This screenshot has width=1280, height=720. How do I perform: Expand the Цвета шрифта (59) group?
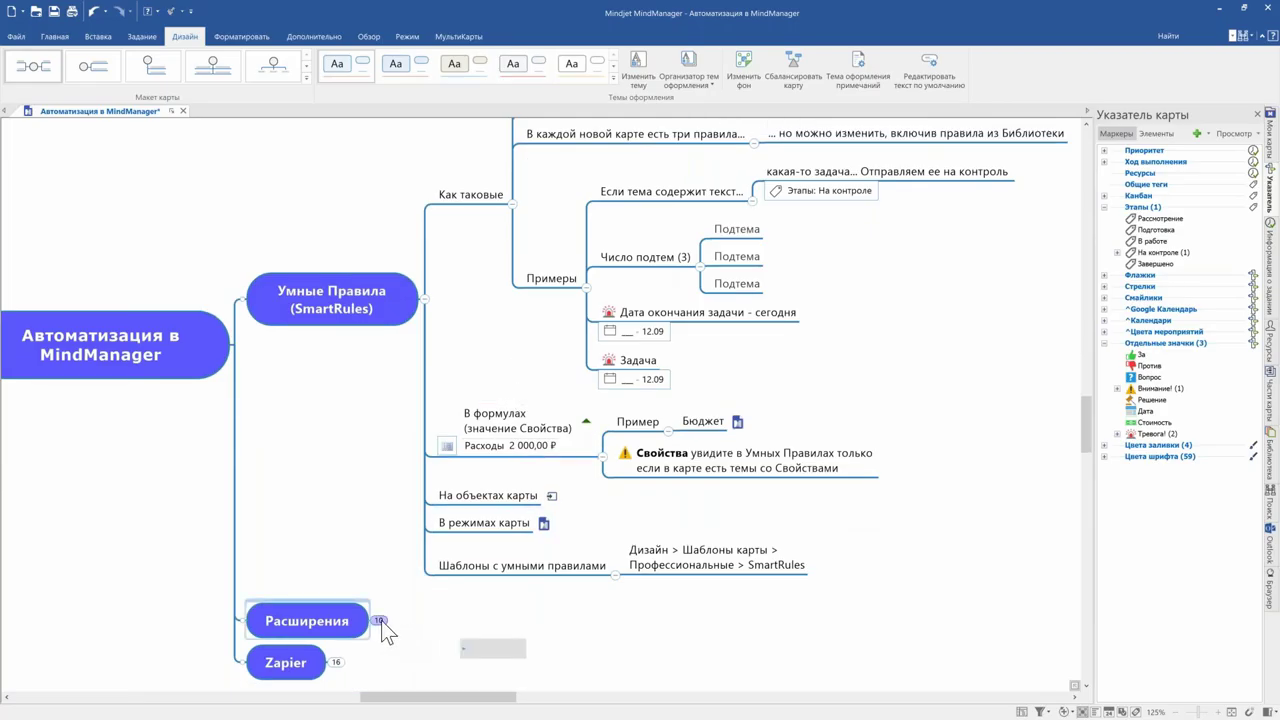click(1104, 457)
